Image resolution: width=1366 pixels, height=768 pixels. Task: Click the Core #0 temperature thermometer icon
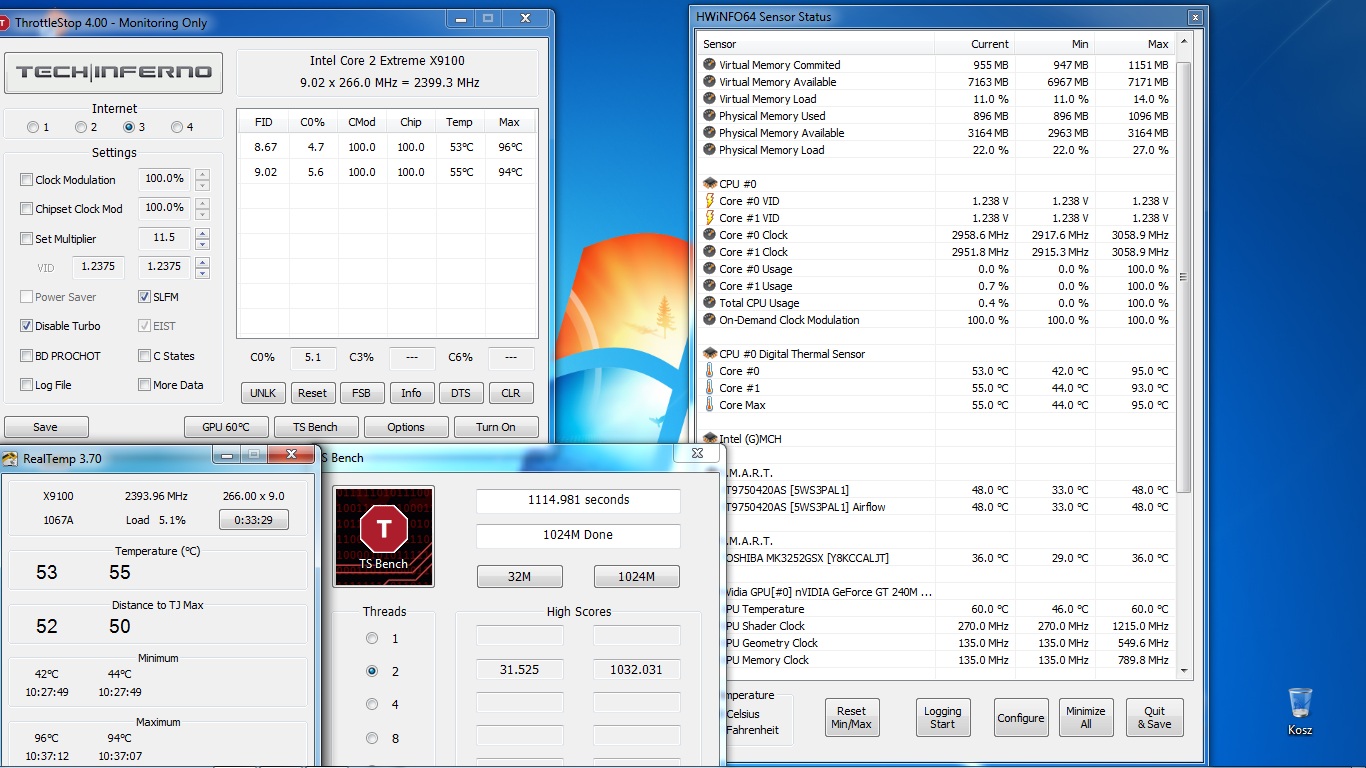click(x=710, y=371)
